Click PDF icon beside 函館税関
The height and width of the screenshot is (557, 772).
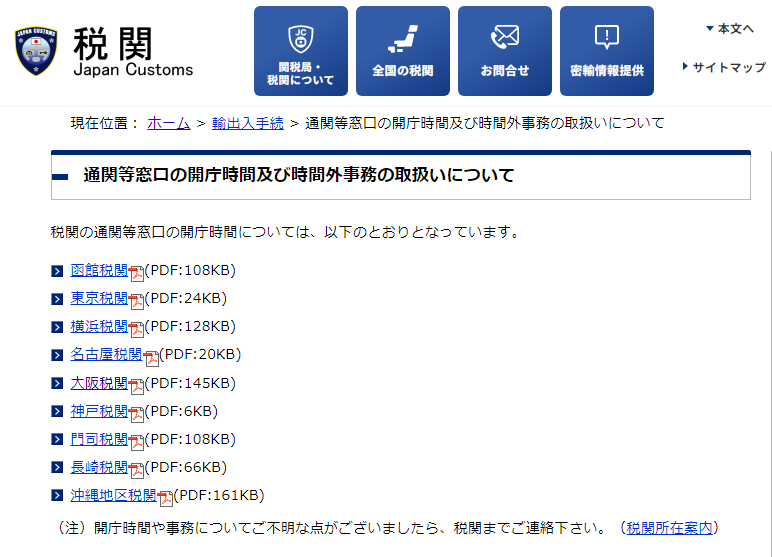136,273
